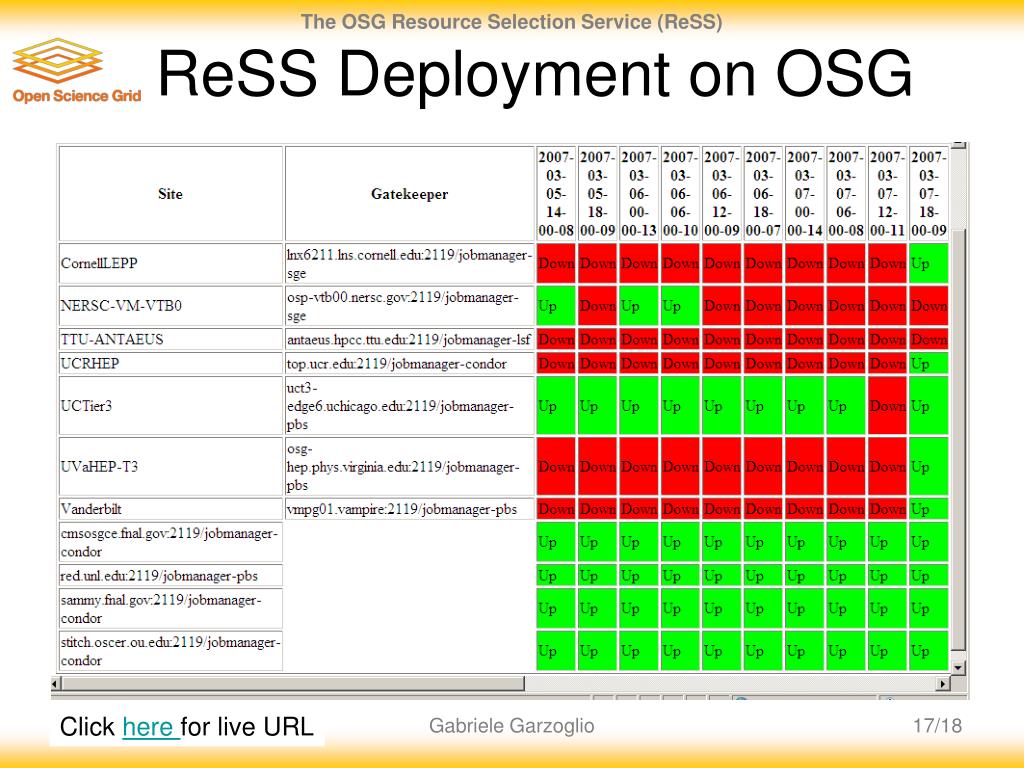This screenshot has height=768, width=1024.
Task: Click the slide number 17/18
Action: [937, 726]
